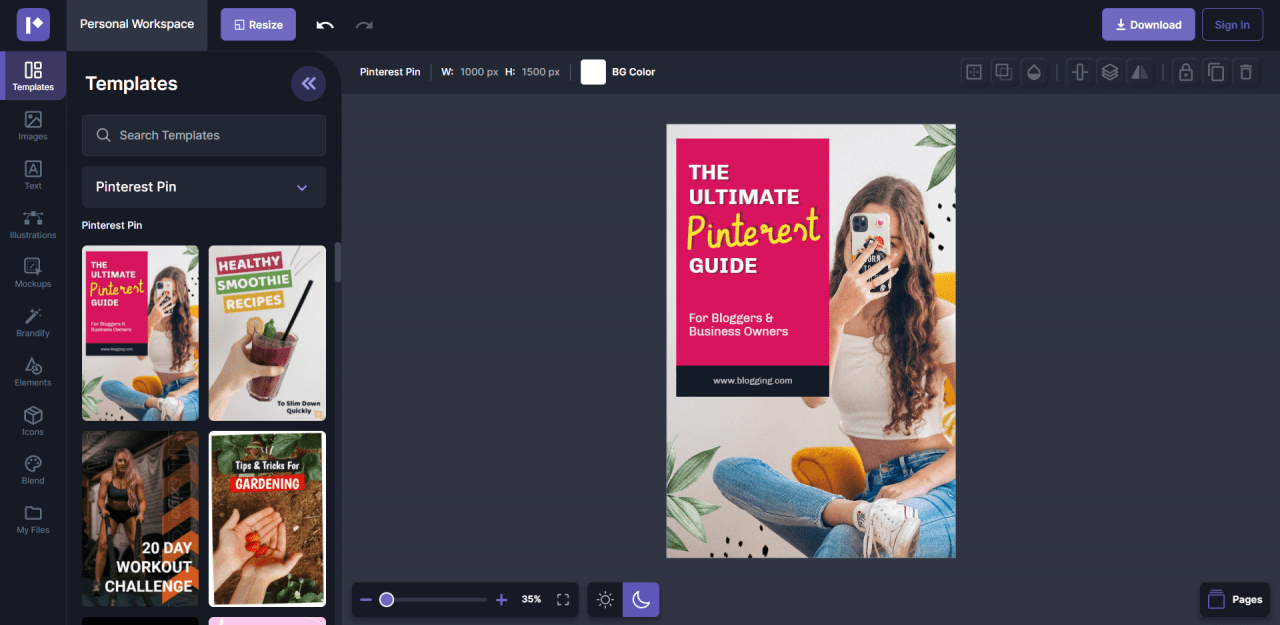This screenshot has width=1280, height=625.
Task: Click the duplicate copy icon
Action: click(x=1215, y=72)
